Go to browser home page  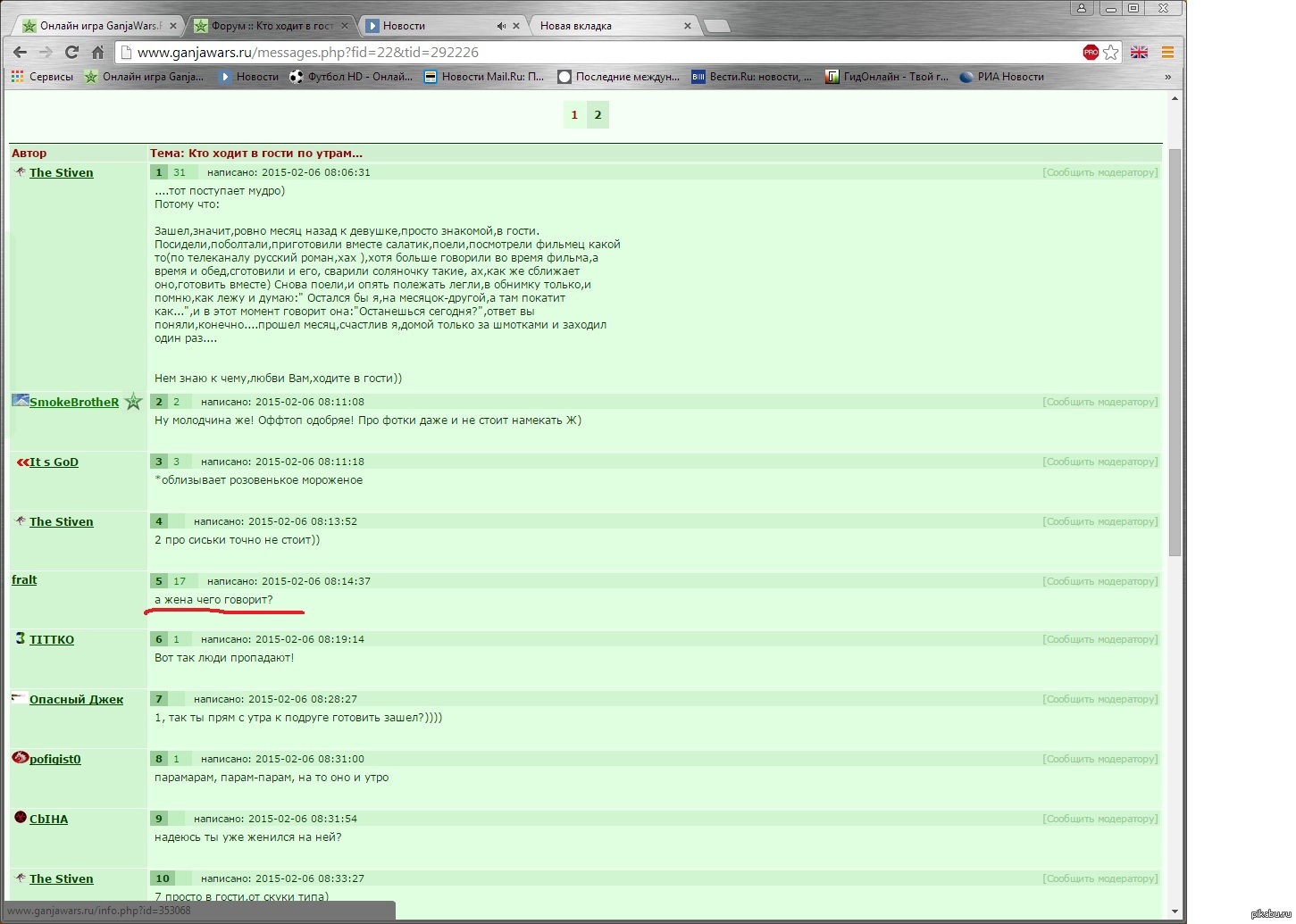click(x=97, y=53)
